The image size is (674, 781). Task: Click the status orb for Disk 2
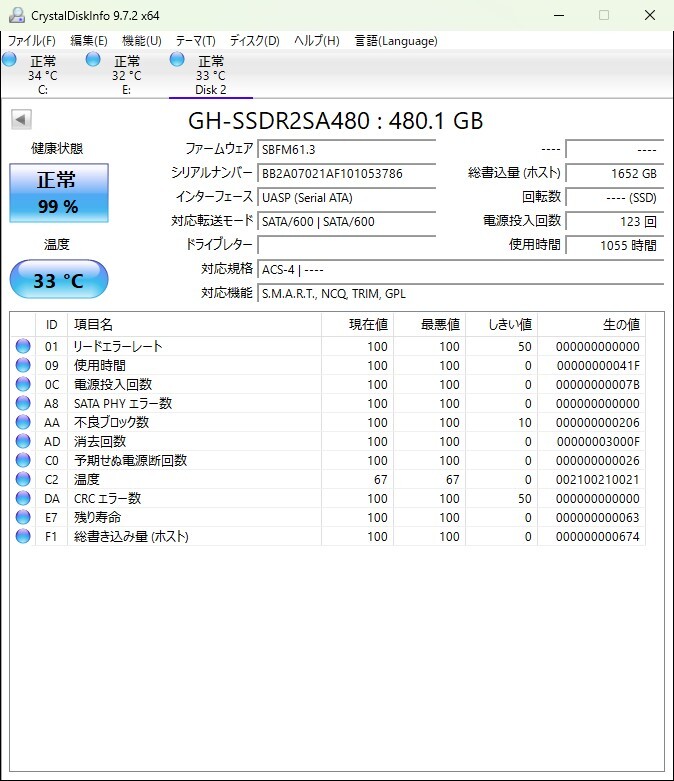coord(177,60)
